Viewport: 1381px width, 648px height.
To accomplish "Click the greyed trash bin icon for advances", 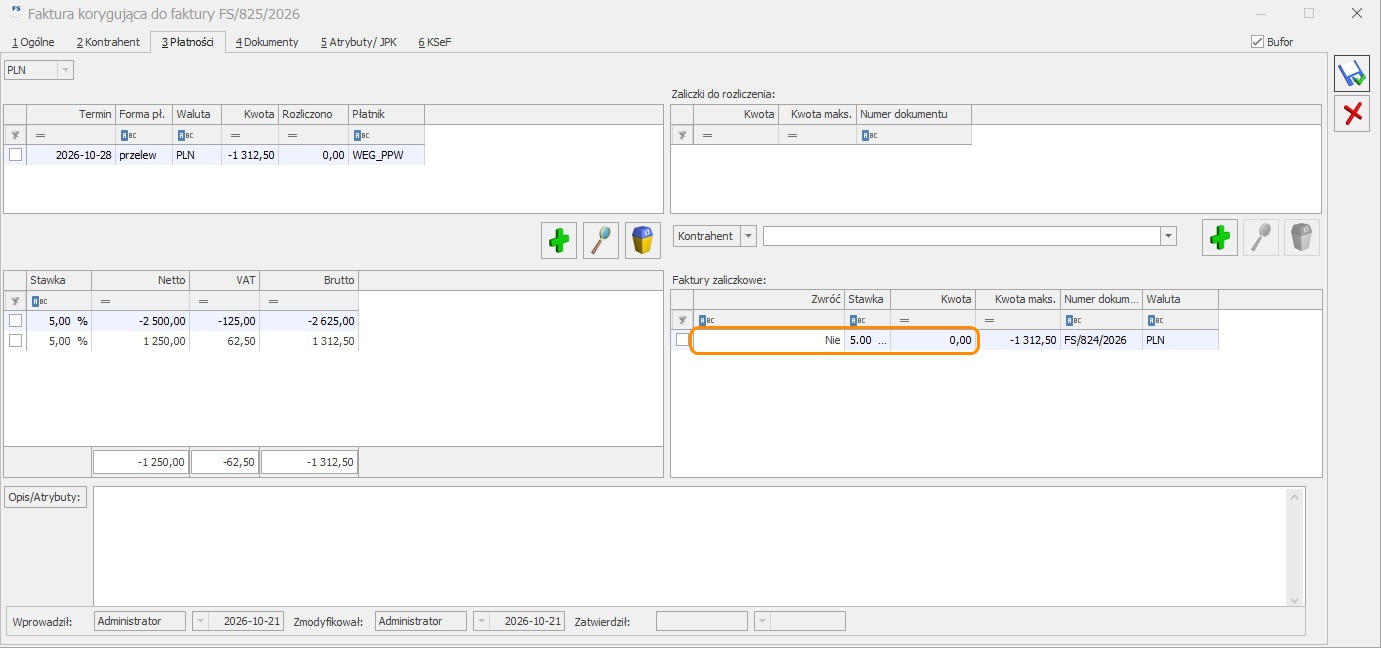I will [1302, 237].
